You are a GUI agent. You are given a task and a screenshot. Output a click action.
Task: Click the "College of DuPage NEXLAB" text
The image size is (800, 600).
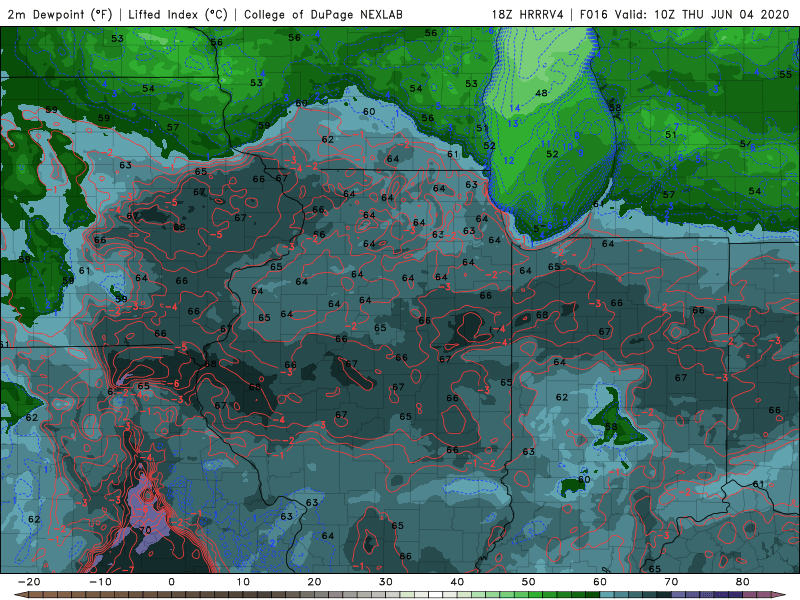coord(323,14)
